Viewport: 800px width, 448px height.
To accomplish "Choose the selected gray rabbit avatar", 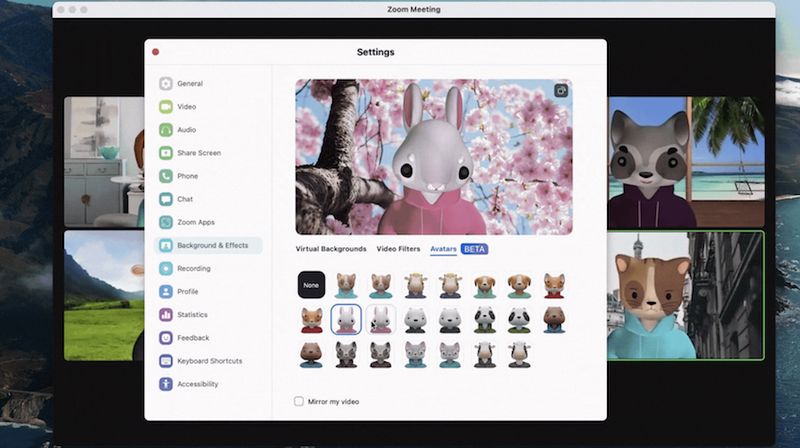I will coord(346,319).
